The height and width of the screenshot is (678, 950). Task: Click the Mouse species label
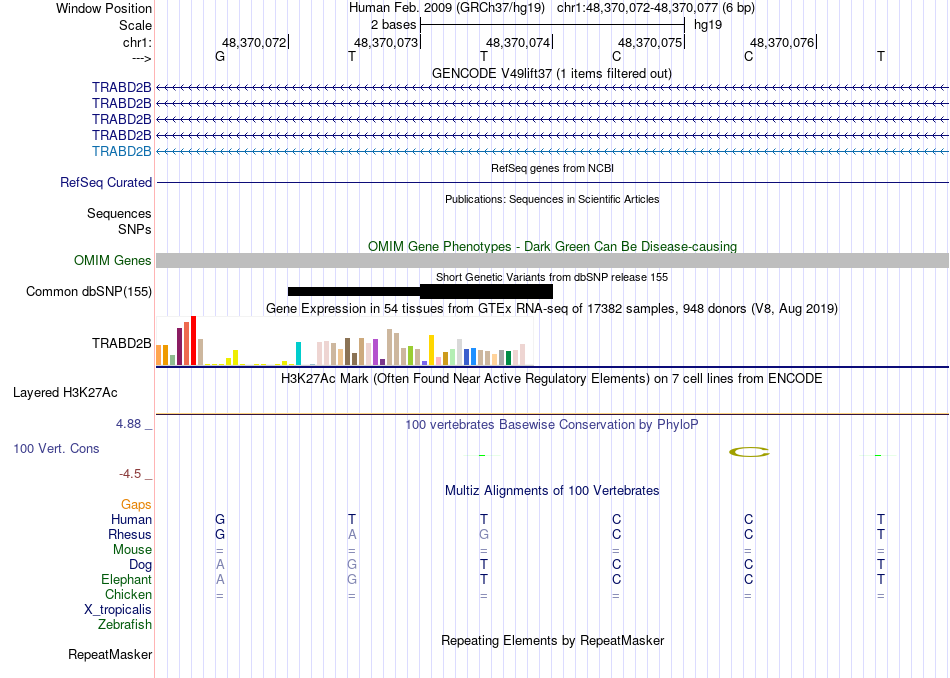pos(132,550)
